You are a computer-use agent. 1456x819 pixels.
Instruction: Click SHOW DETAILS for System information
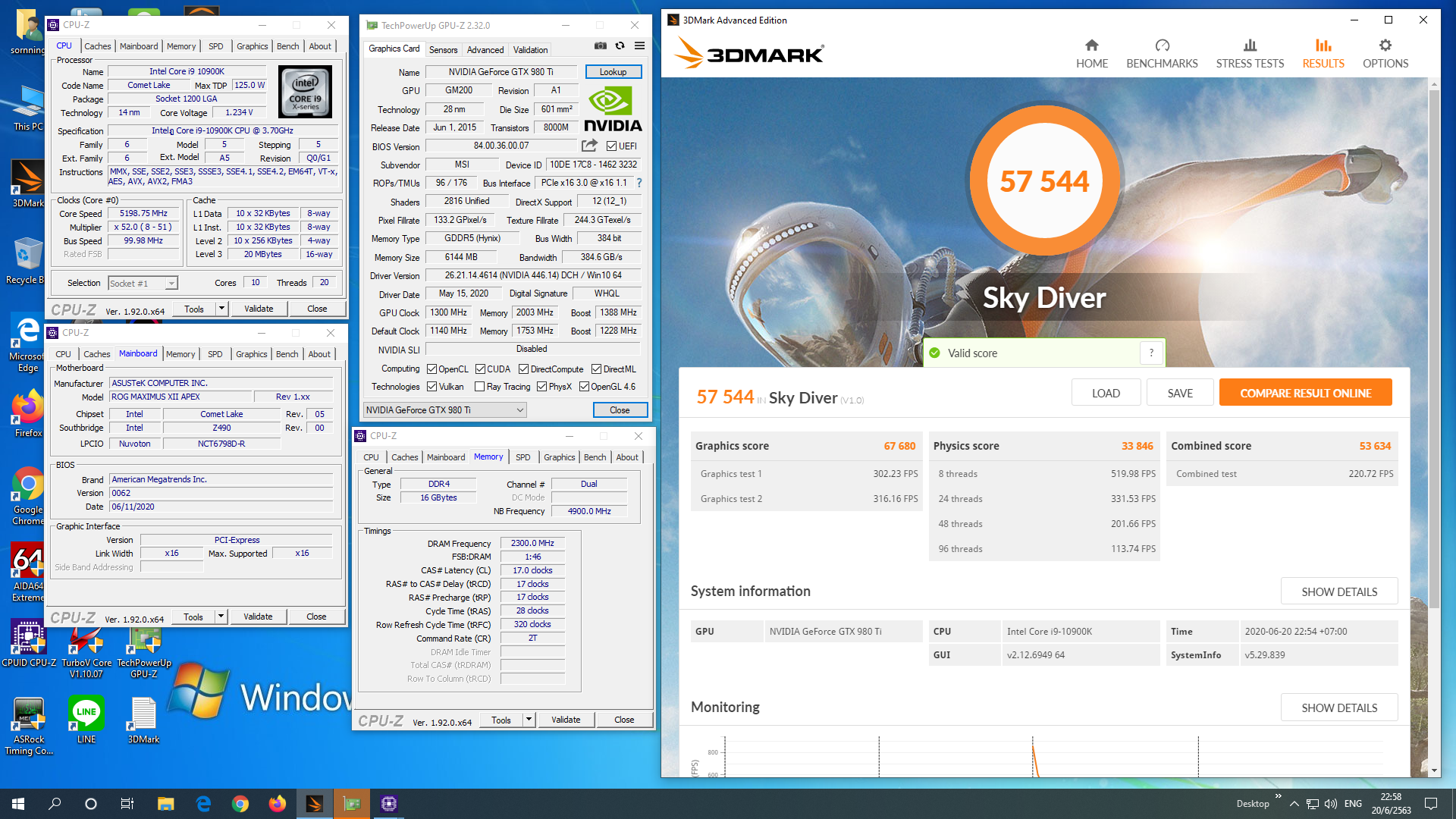click(x=1339, y=591)
